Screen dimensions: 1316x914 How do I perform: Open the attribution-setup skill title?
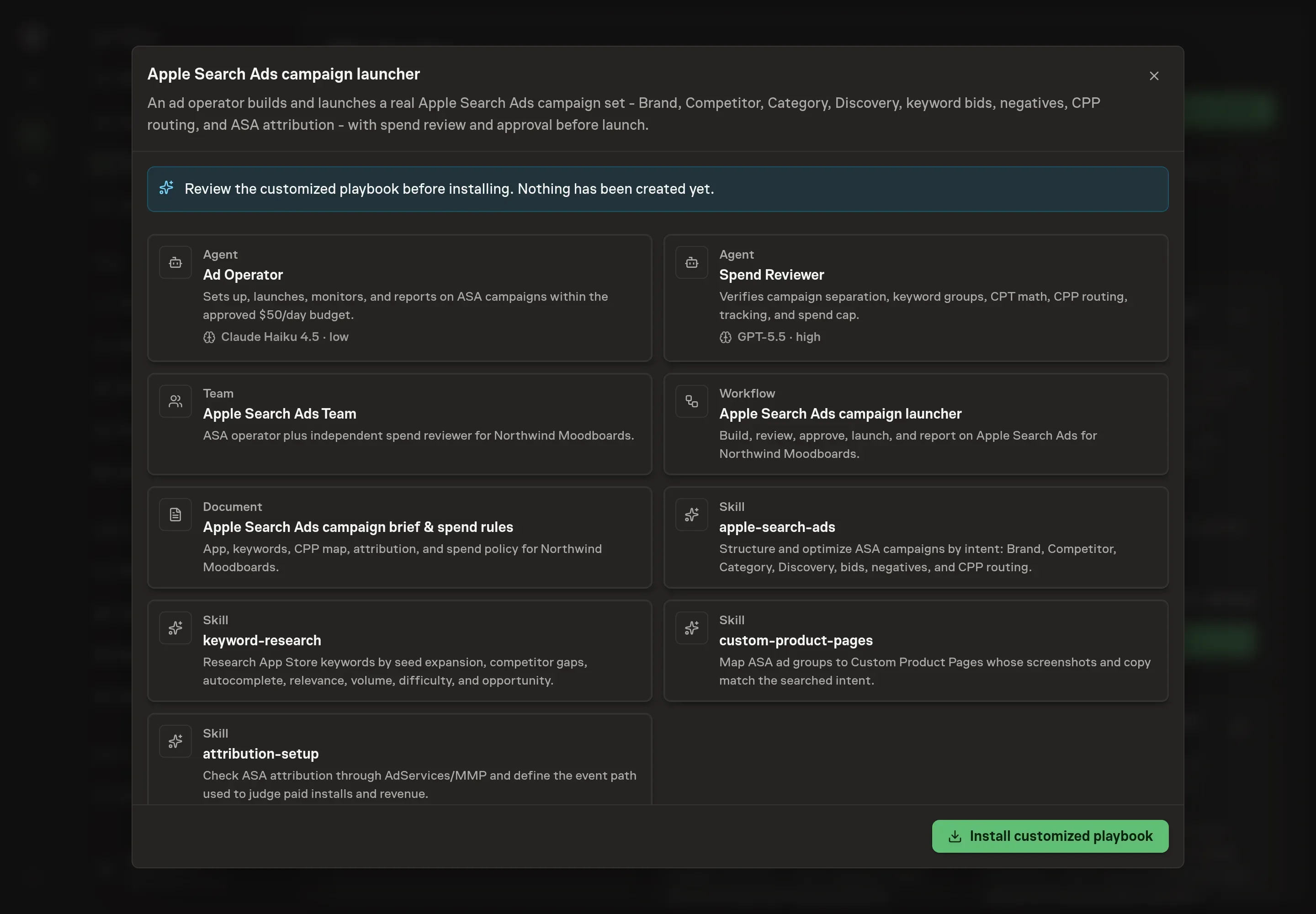(x=260, y=754)
